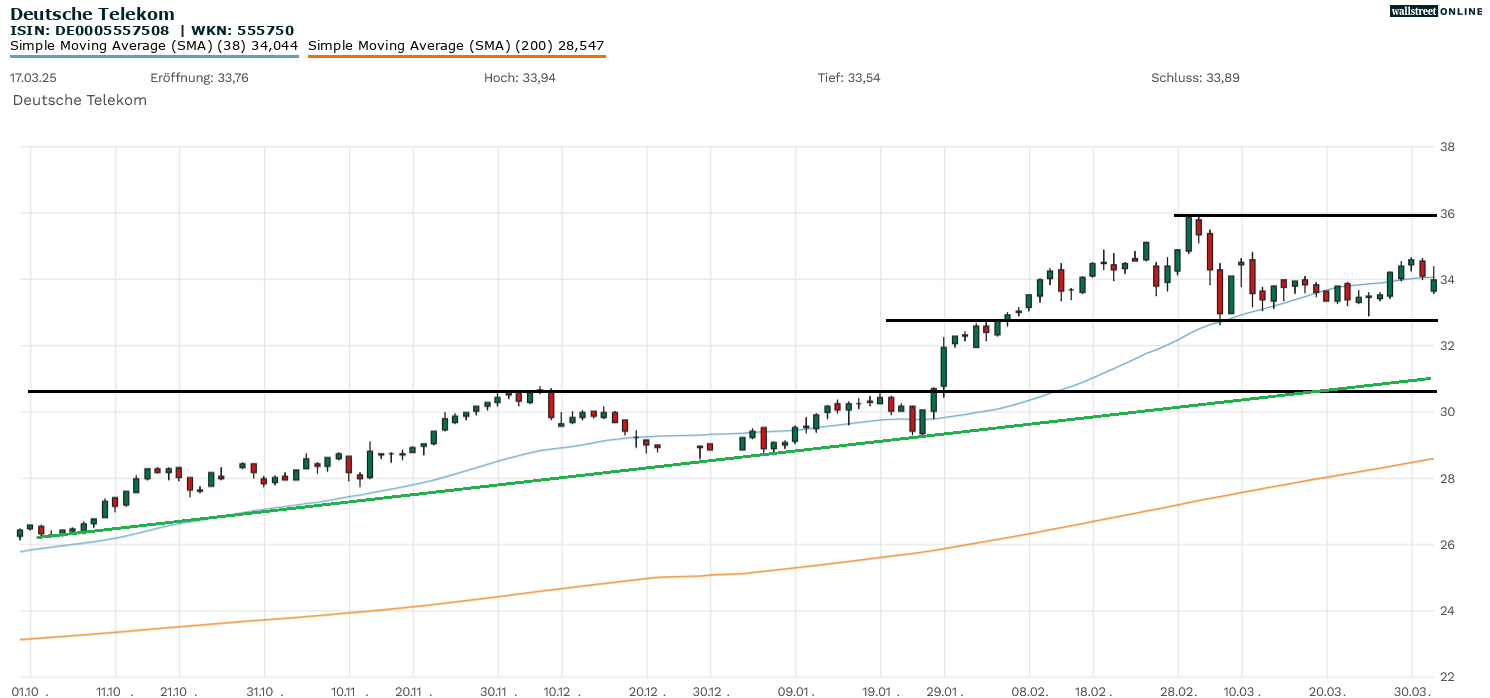The width and height of the screenshot is (1490, 698).
Task: Click the orange legend line under SMA (200)
Action: (x=456, y=56)
